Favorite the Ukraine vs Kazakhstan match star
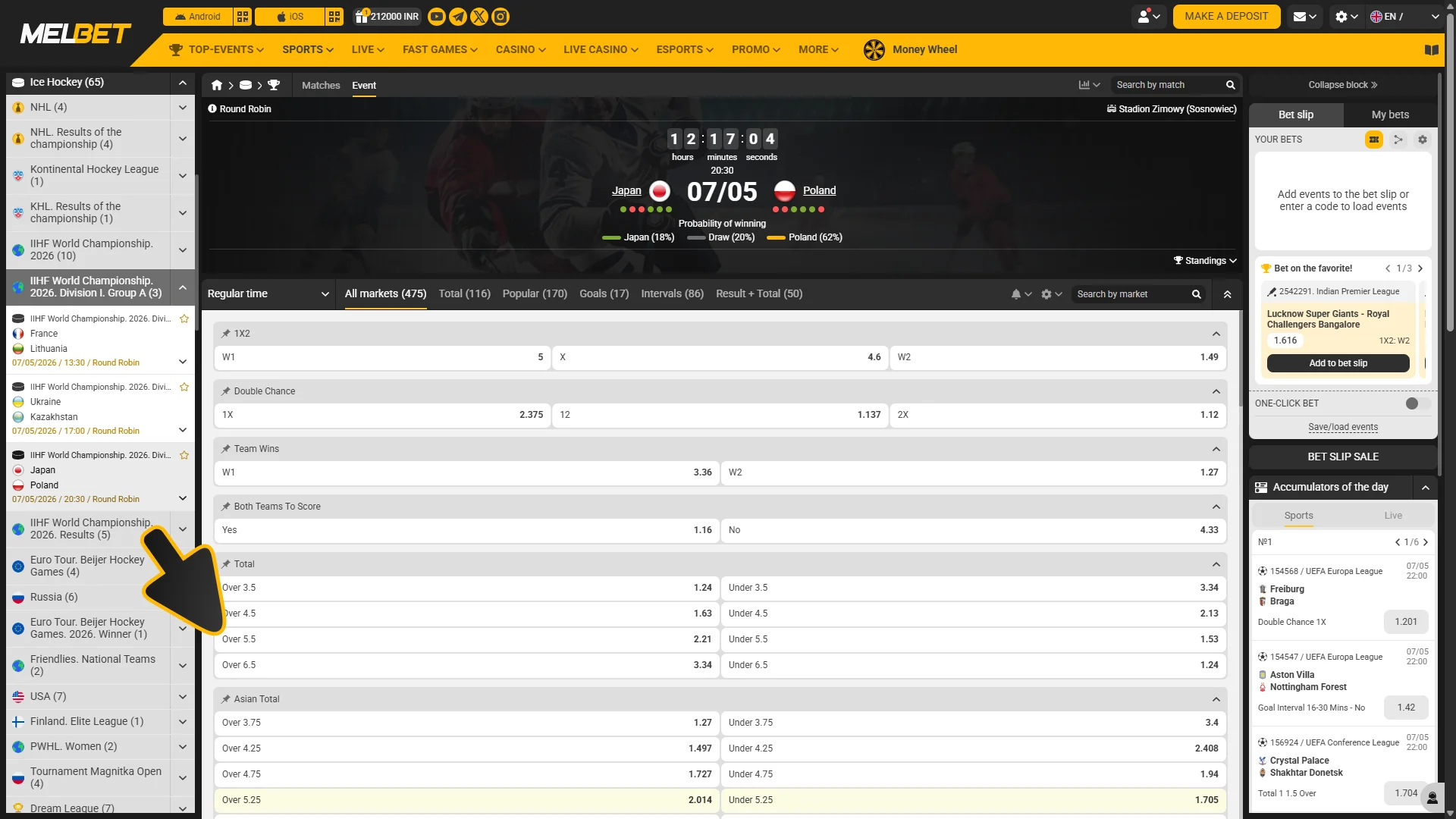Viewport: 1456px width, 819px height. [x=184, y=387]
